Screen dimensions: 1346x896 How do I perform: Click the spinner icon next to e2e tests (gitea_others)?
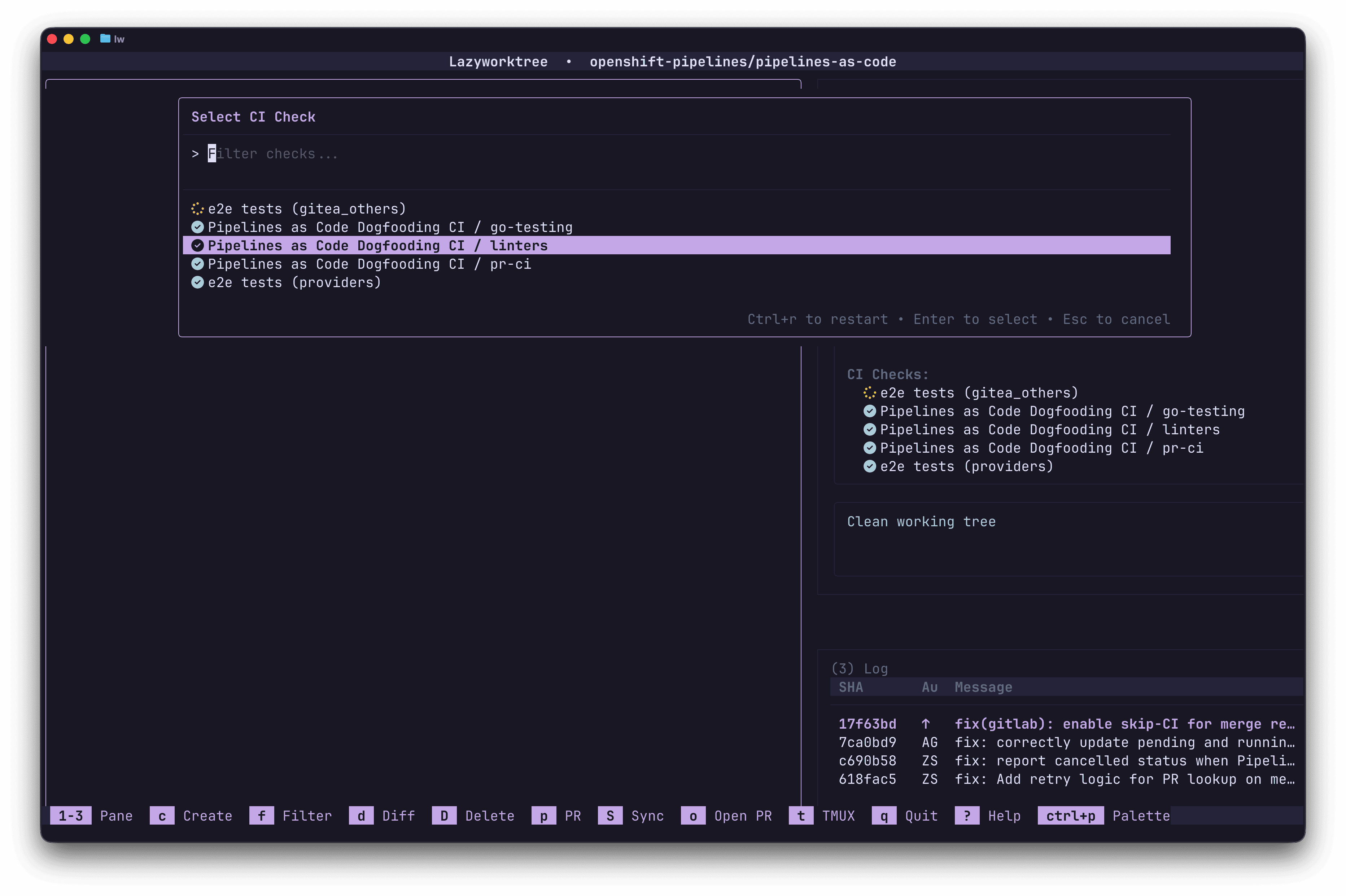(x=198, y=208)
